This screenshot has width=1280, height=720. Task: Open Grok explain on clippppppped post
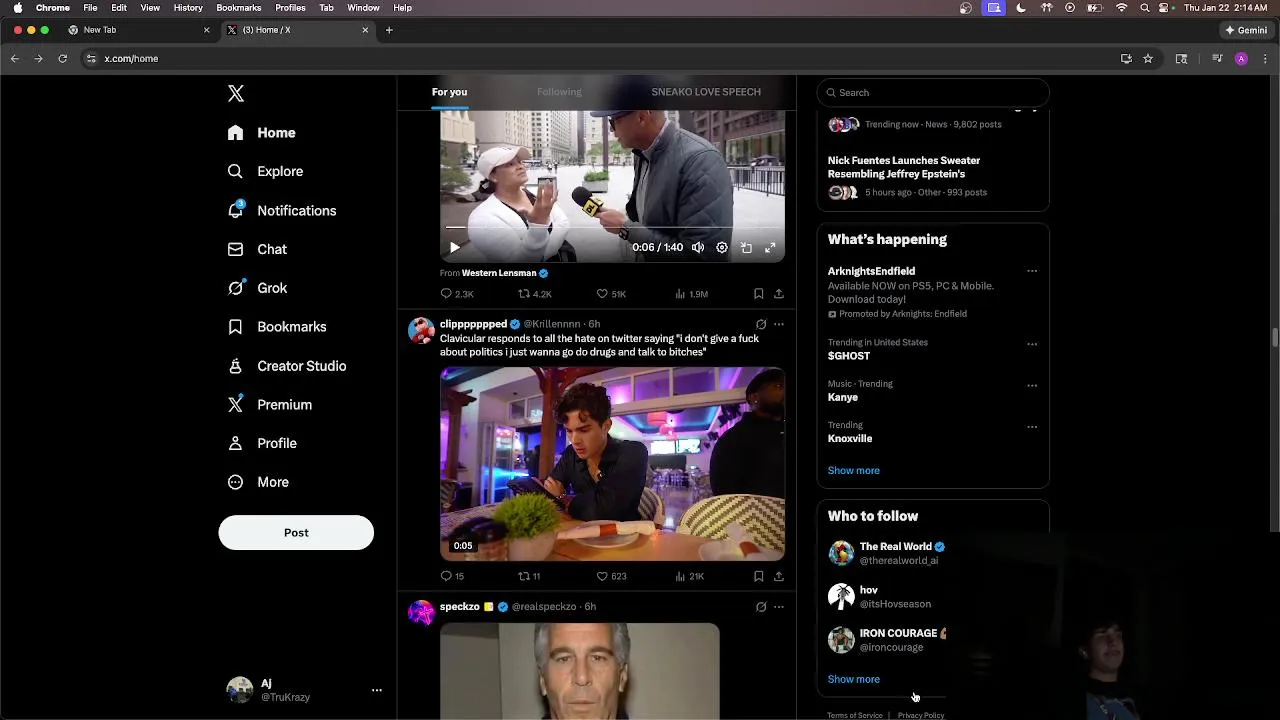click(761, 324)
